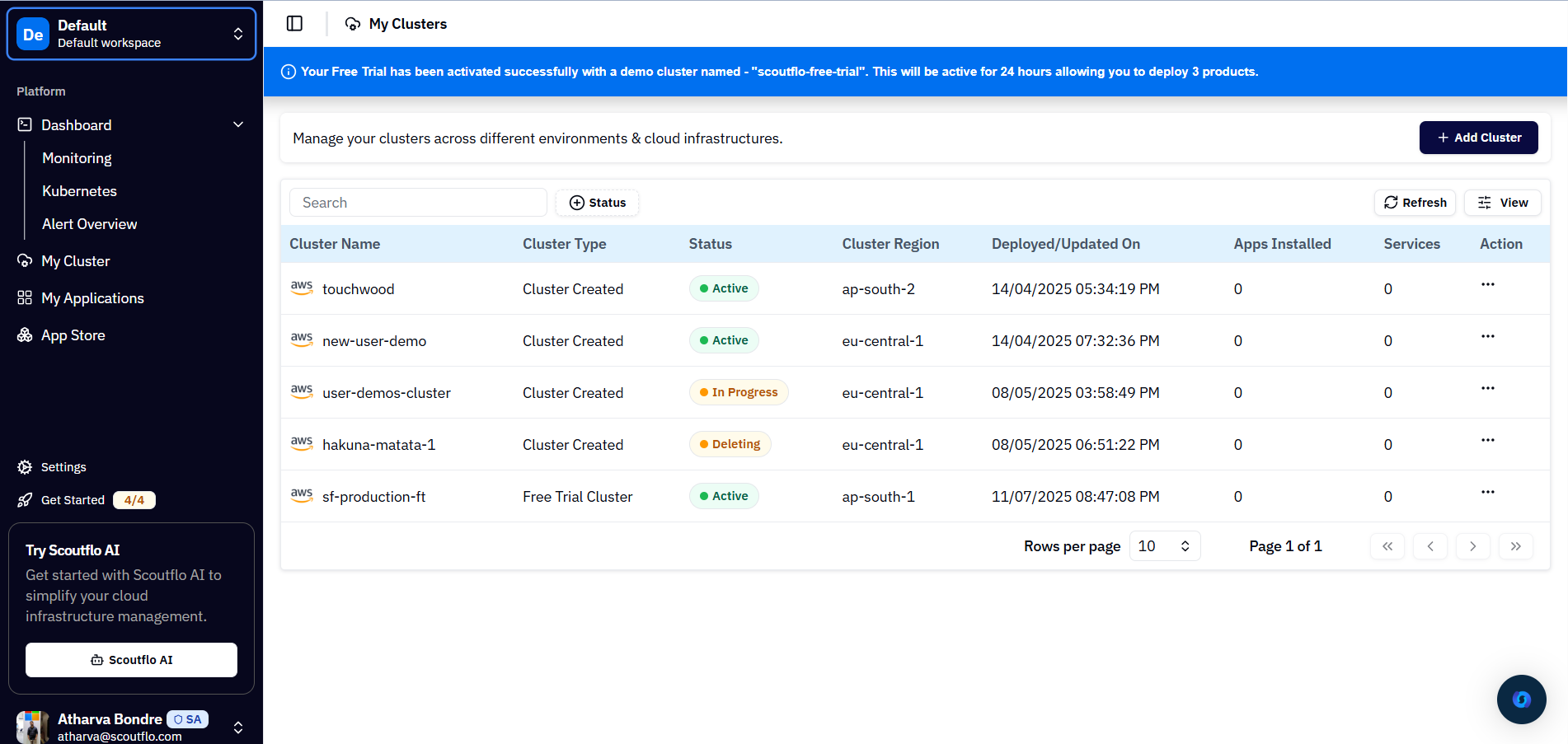Collapse the Dashboard menu chevron

(x=238, y=125)
